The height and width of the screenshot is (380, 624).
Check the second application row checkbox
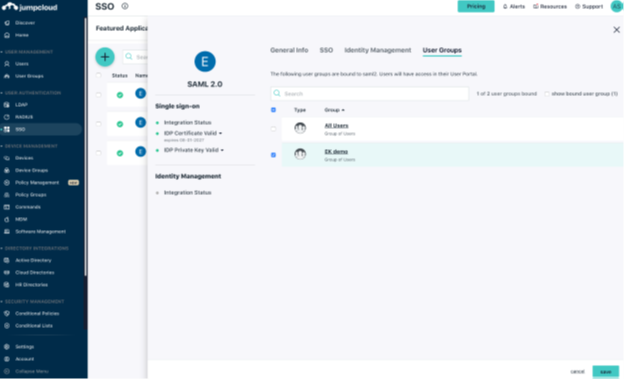(x=99, y=124)
